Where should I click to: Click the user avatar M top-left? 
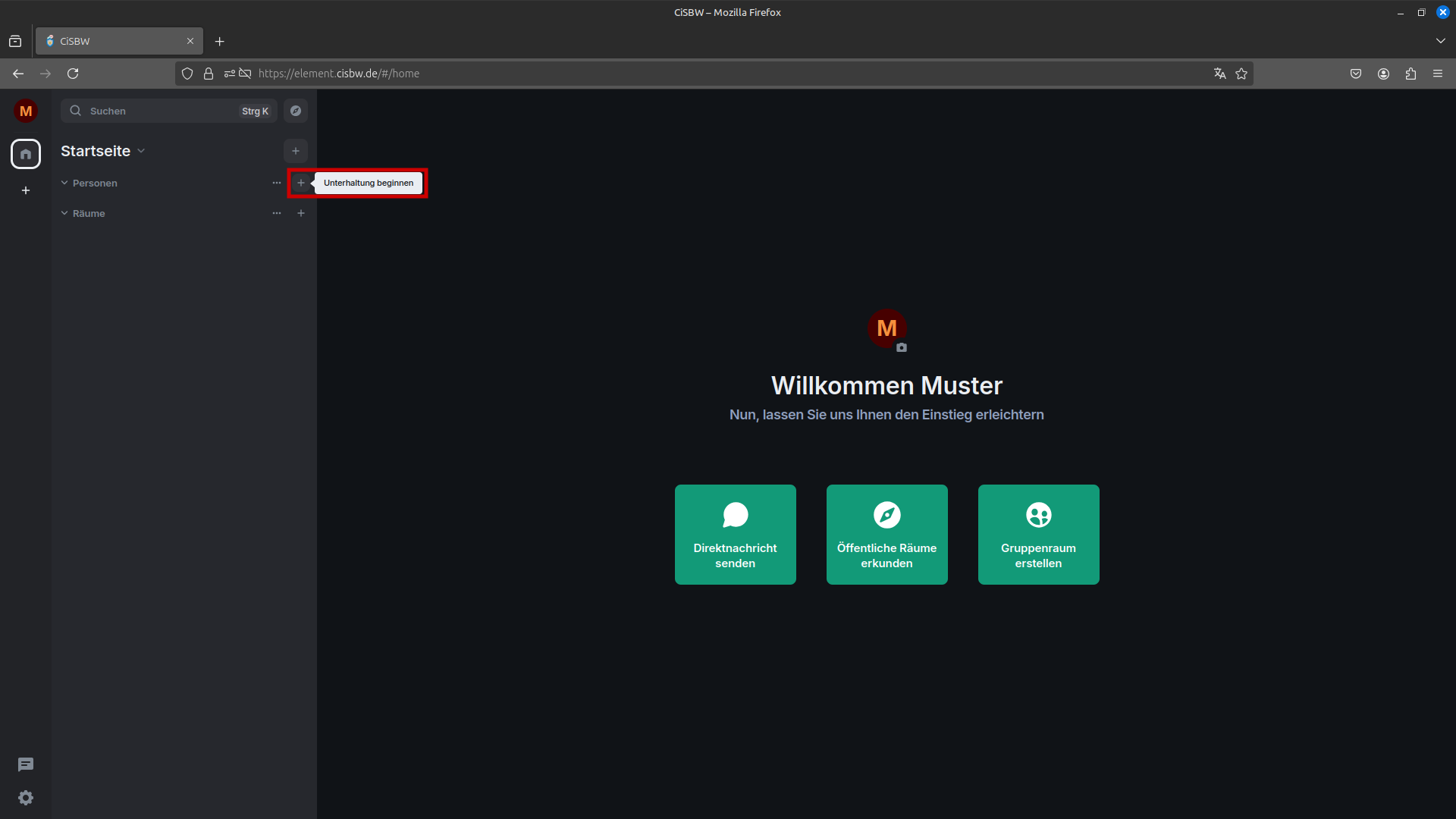click(25, 111)
